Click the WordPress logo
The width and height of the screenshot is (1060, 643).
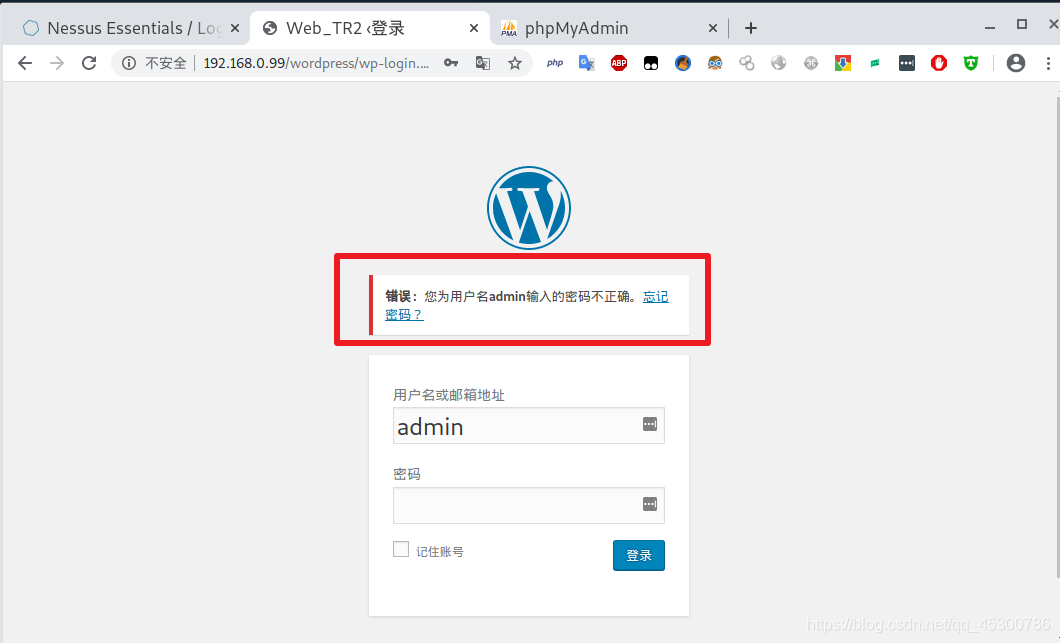529,208
